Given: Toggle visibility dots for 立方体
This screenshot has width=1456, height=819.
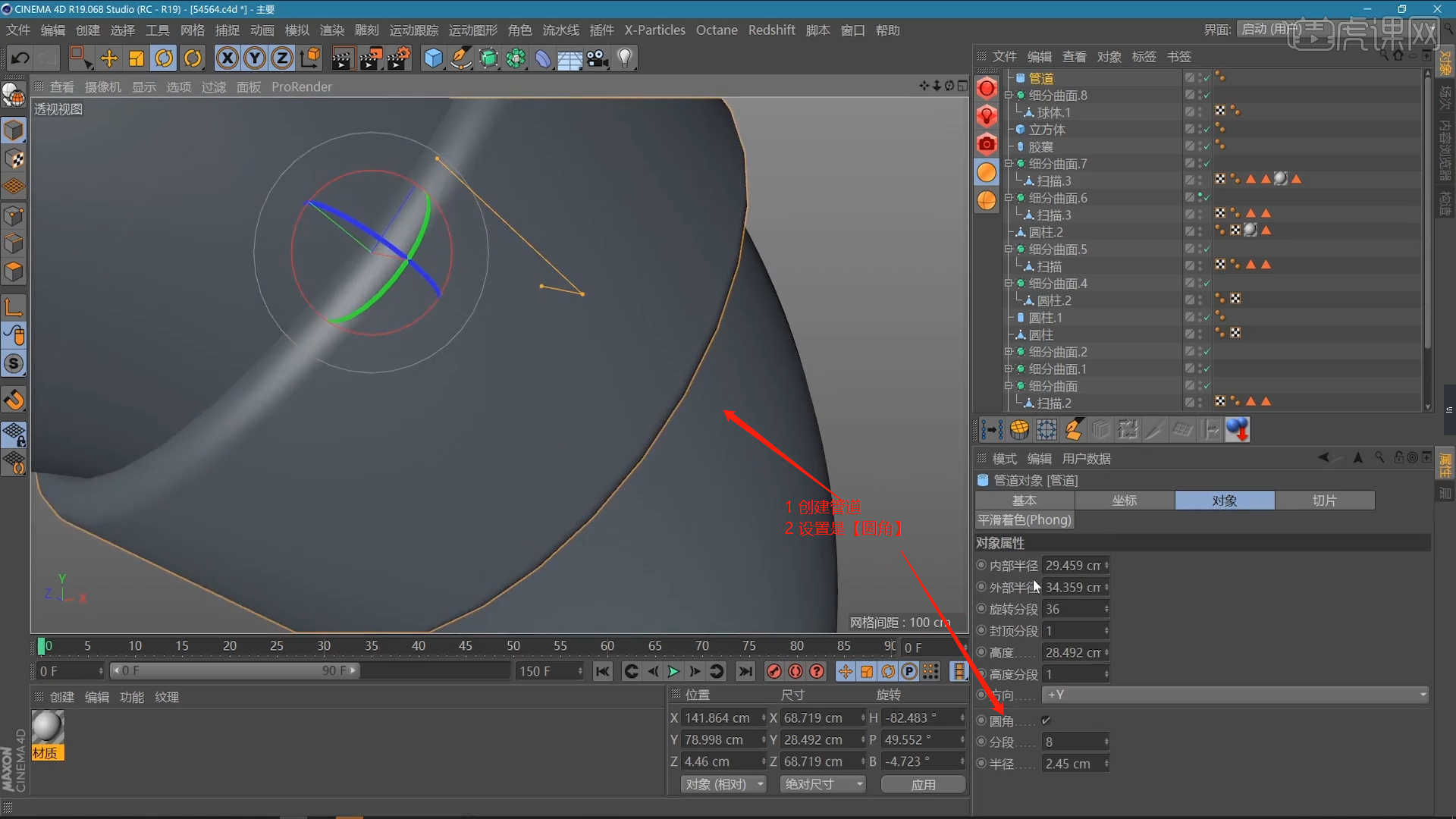Looking at the screenshot, I should pyautogui.click(x=1200, y=130).
